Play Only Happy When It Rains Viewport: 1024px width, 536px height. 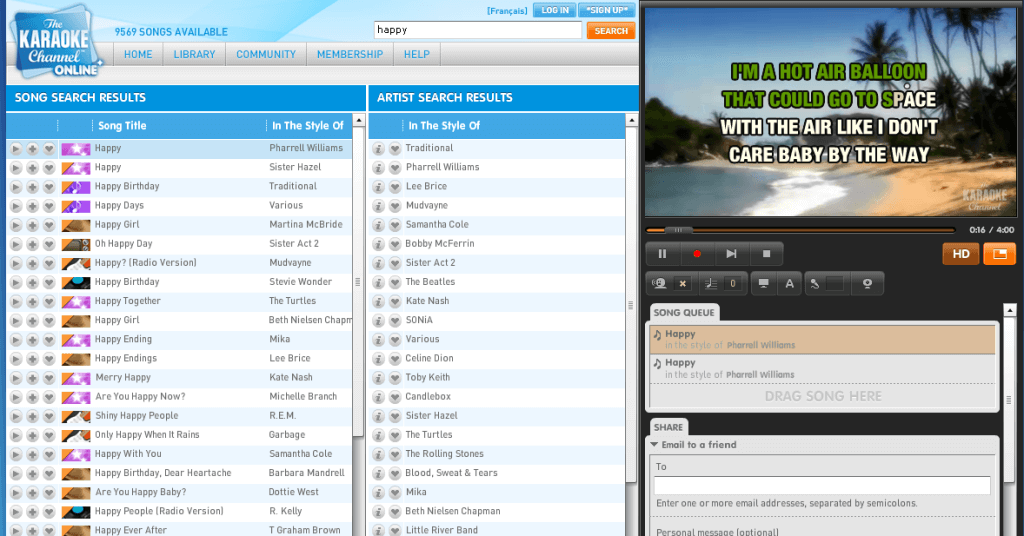(16, 435)
